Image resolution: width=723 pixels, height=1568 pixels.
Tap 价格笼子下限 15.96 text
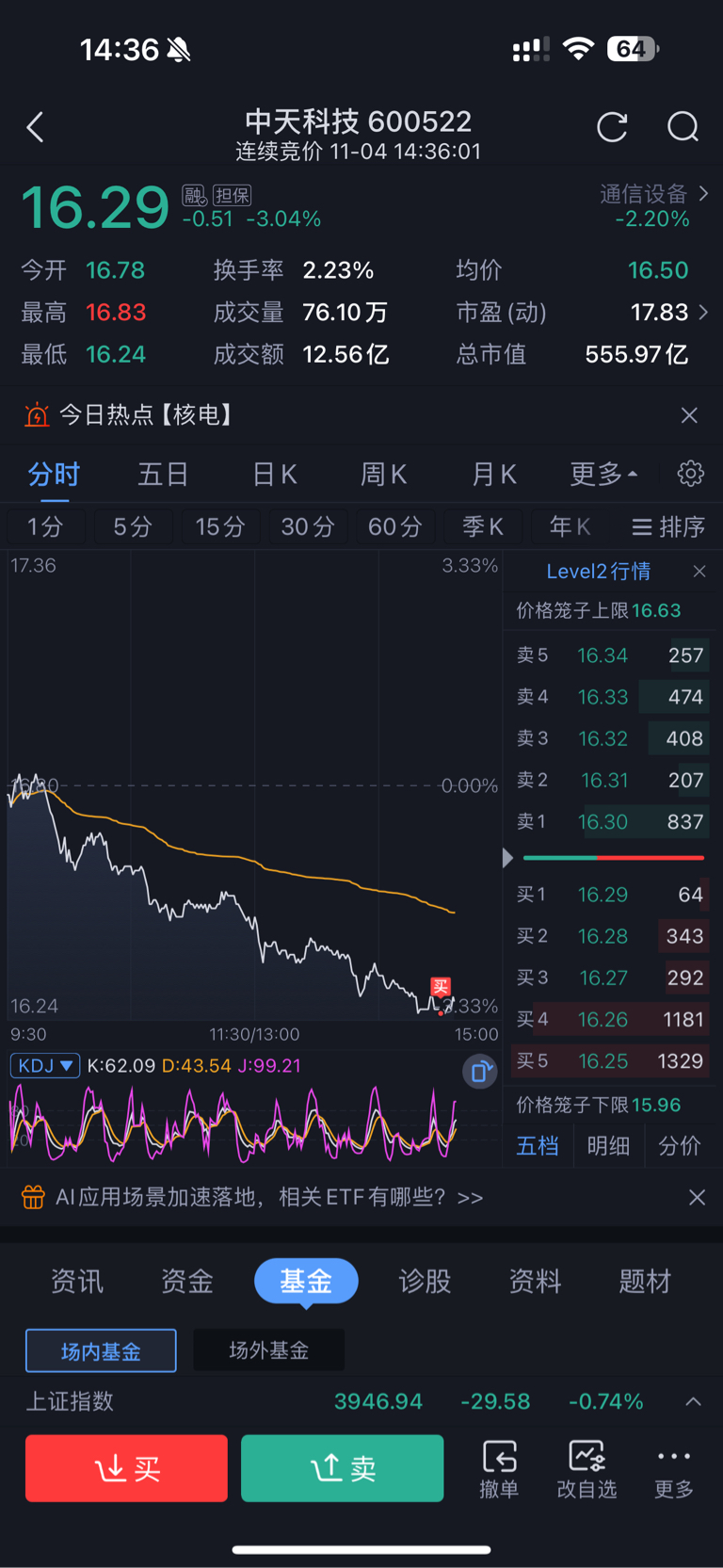click(598, 1104)
